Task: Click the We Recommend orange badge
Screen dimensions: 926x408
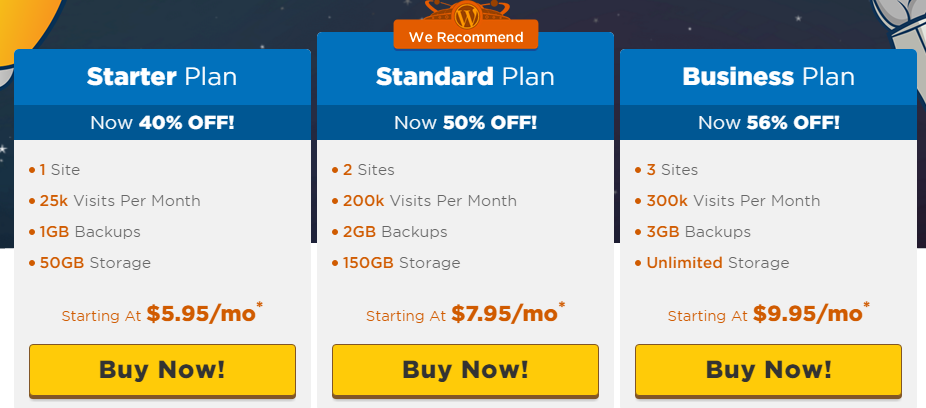Action: [466, 35]
